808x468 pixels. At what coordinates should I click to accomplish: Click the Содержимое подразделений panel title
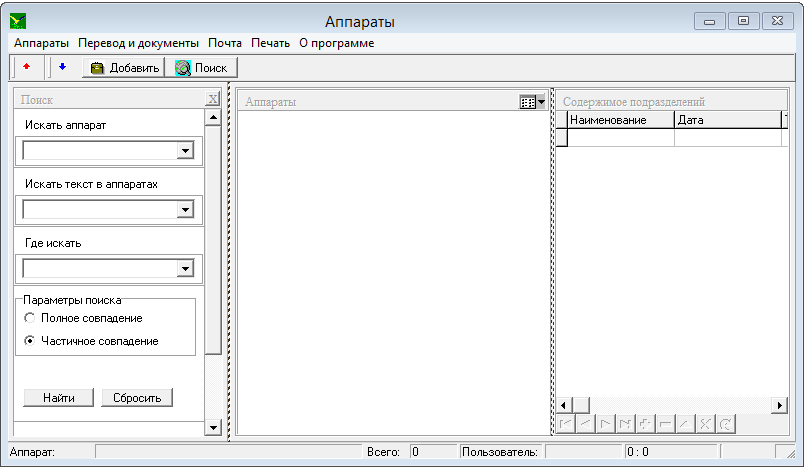tap(633, 102)
